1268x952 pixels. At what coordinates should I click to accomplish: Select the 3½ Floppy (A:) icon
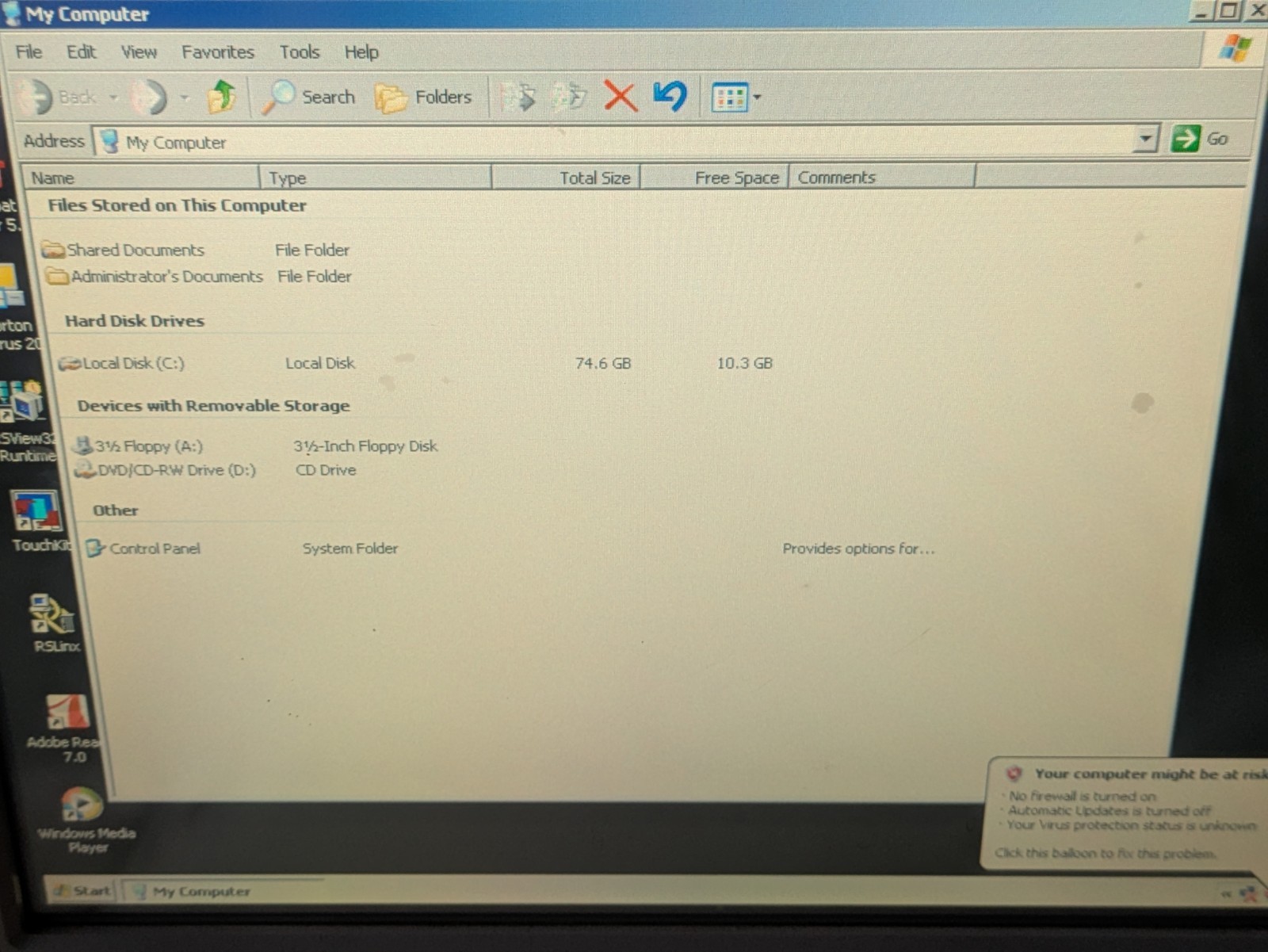point(83,445)
